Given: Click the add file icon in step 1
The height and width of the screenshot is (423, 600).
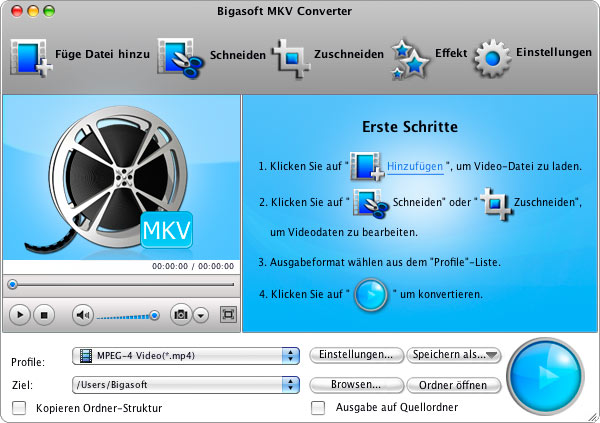Looking at the screenshot, I should click(367, 166).
